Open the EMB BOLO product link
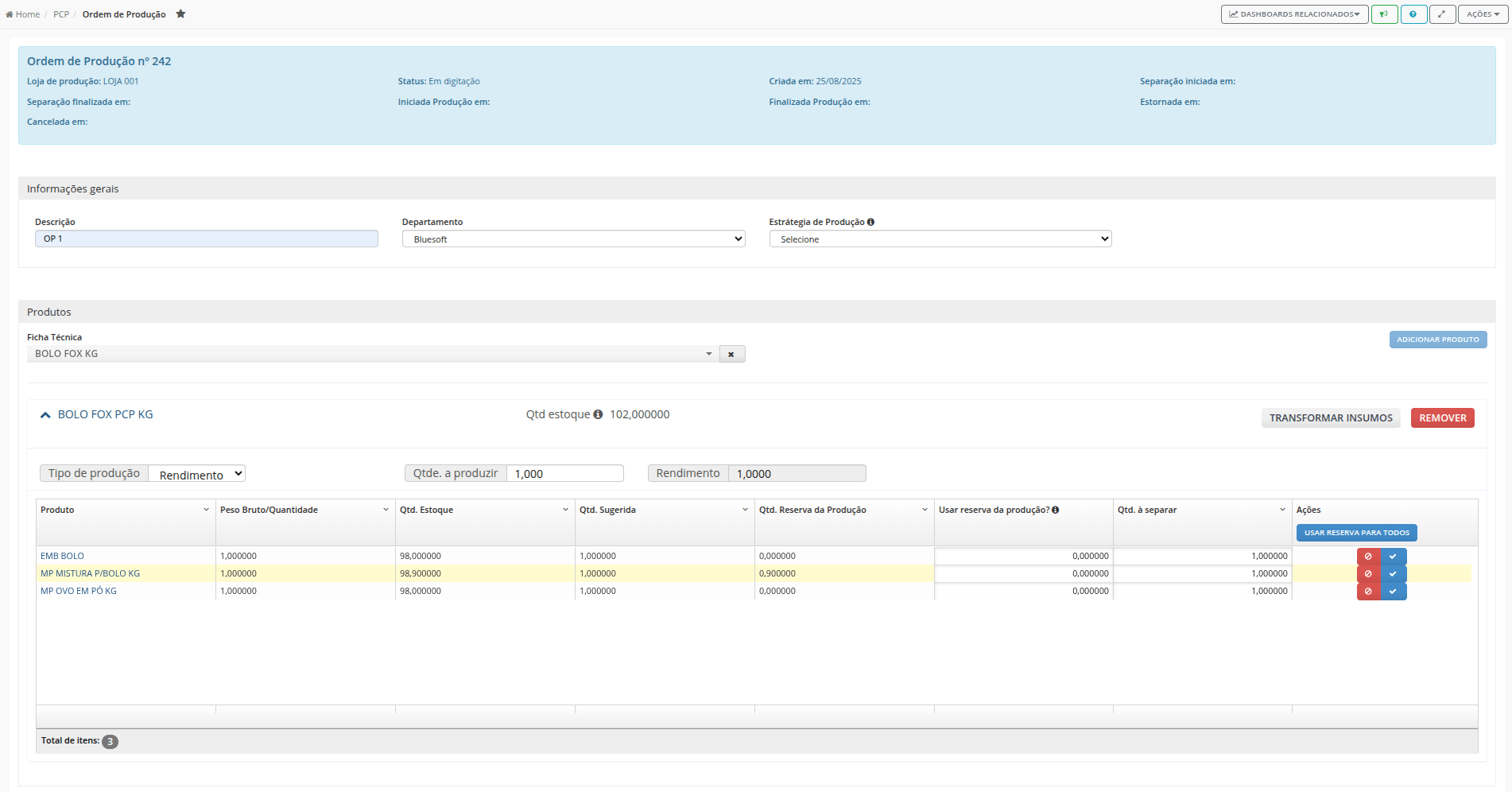1512x792 pixels. click(62, 557)
